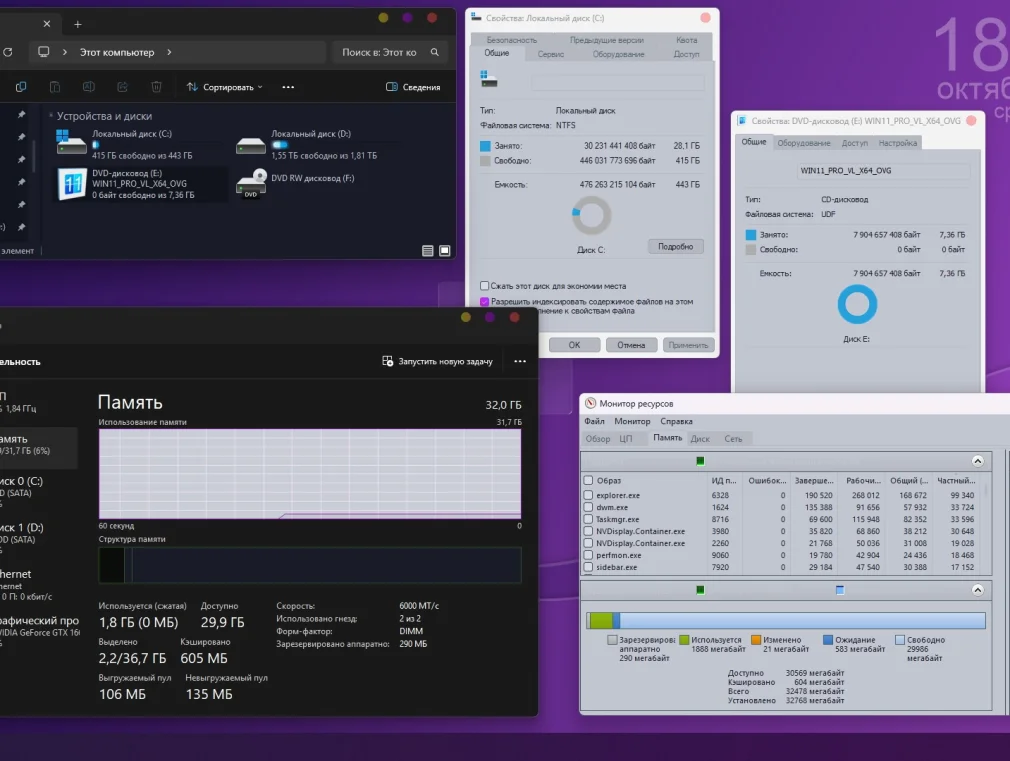Enable the 'Сжать этот диск' checkbox
The image size is (1010, 761).
click(485, 286)
